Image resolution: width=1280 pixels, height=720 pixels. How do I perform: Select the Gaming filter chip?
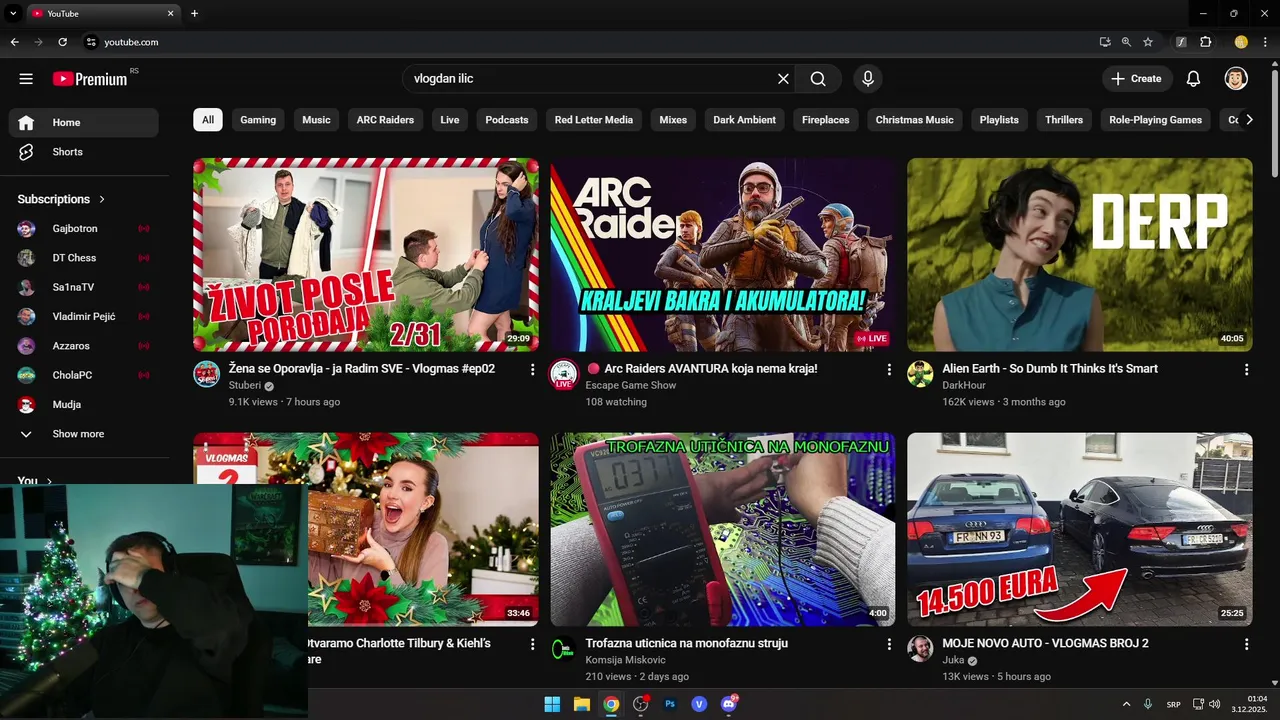pyautogui.click(x=258, y=120)
